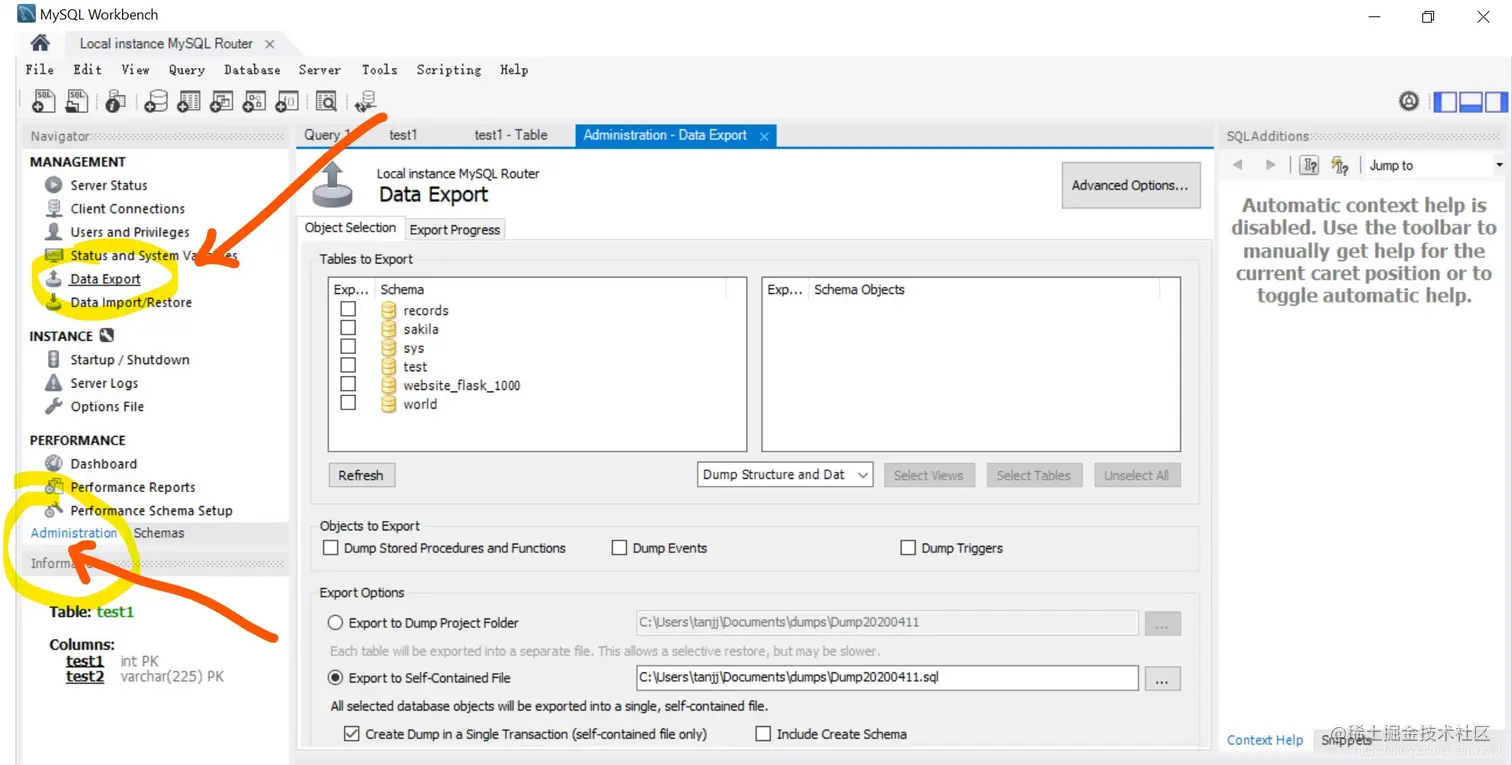Open Data Import/Restore
The image size is (1512, 765).
pos(130,302)
